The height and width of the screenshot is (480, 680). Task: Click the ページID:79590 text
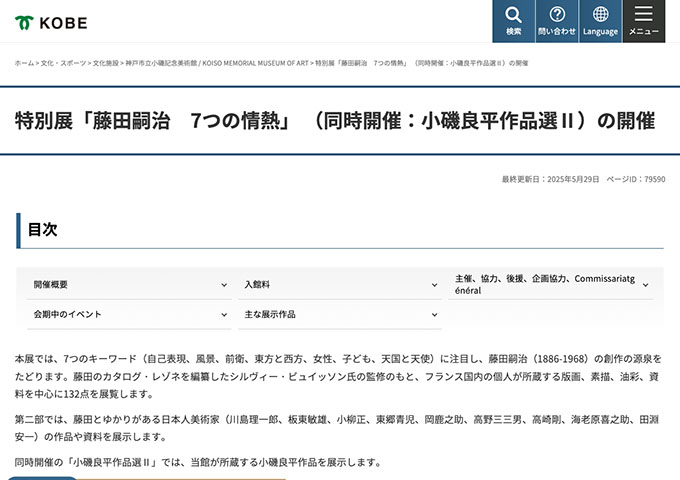pos(635,179)
